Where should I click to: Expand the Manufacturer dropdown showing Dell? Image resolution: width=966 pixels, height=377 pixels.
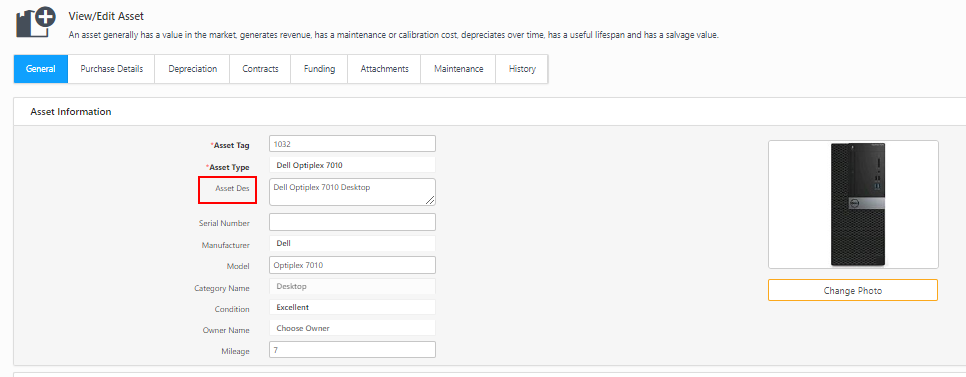pos(352,243)
